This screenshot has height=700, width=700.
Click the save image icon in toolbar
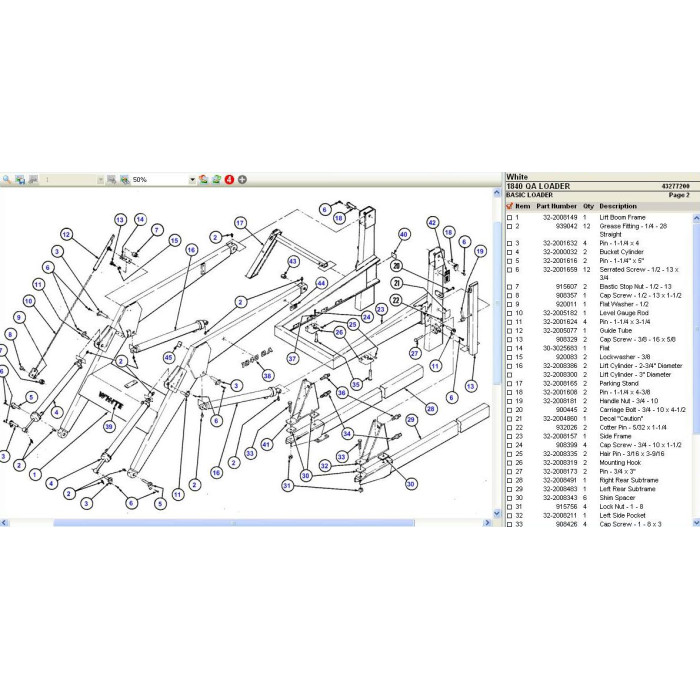[20, 179]
